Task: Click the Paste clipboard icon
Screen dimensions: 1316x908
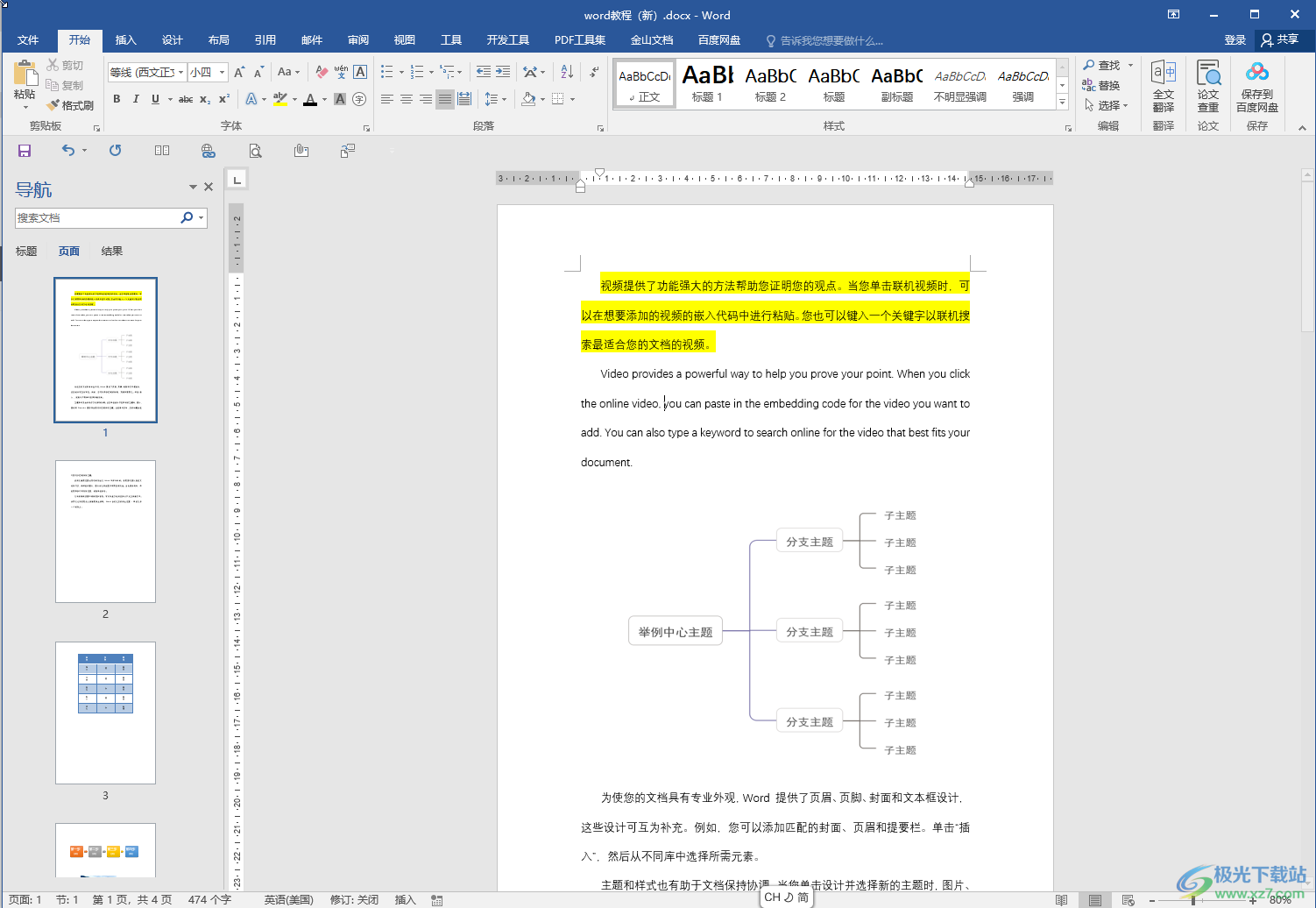Action: [x=25, y=74]
